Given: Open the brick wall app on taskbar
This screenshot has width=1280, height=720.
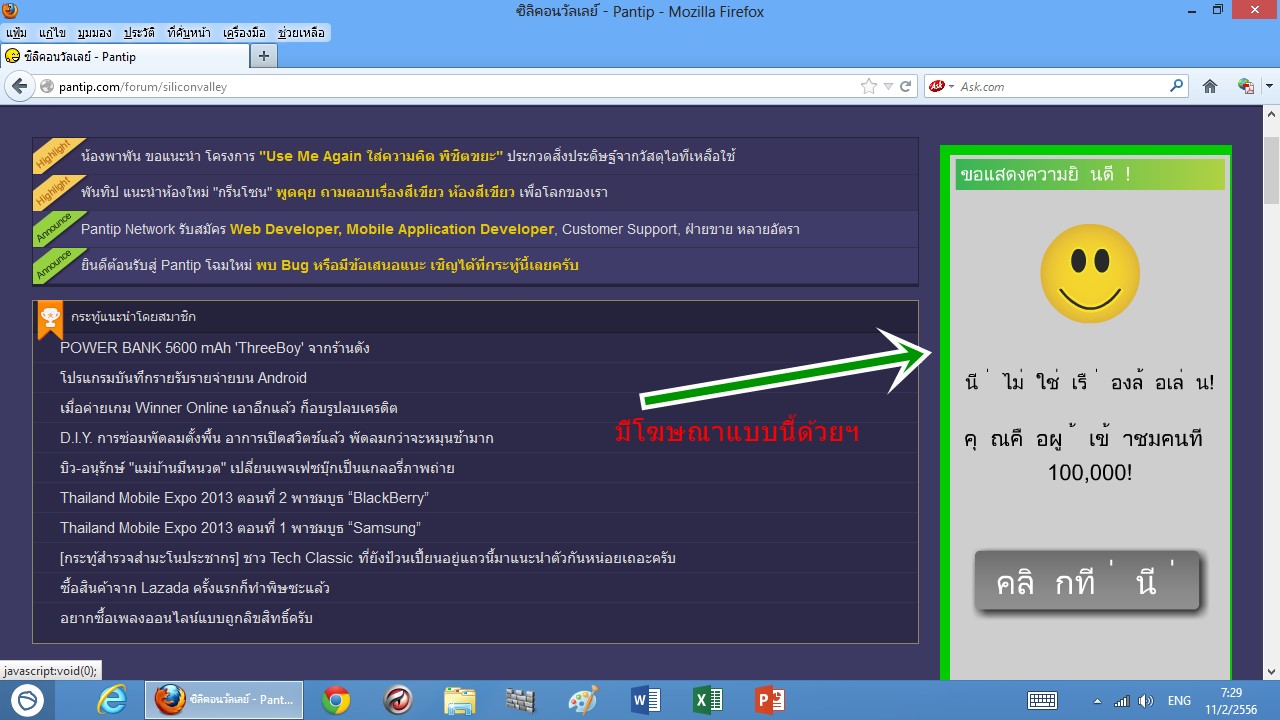Looking at the screenshot, I should 521,700.
